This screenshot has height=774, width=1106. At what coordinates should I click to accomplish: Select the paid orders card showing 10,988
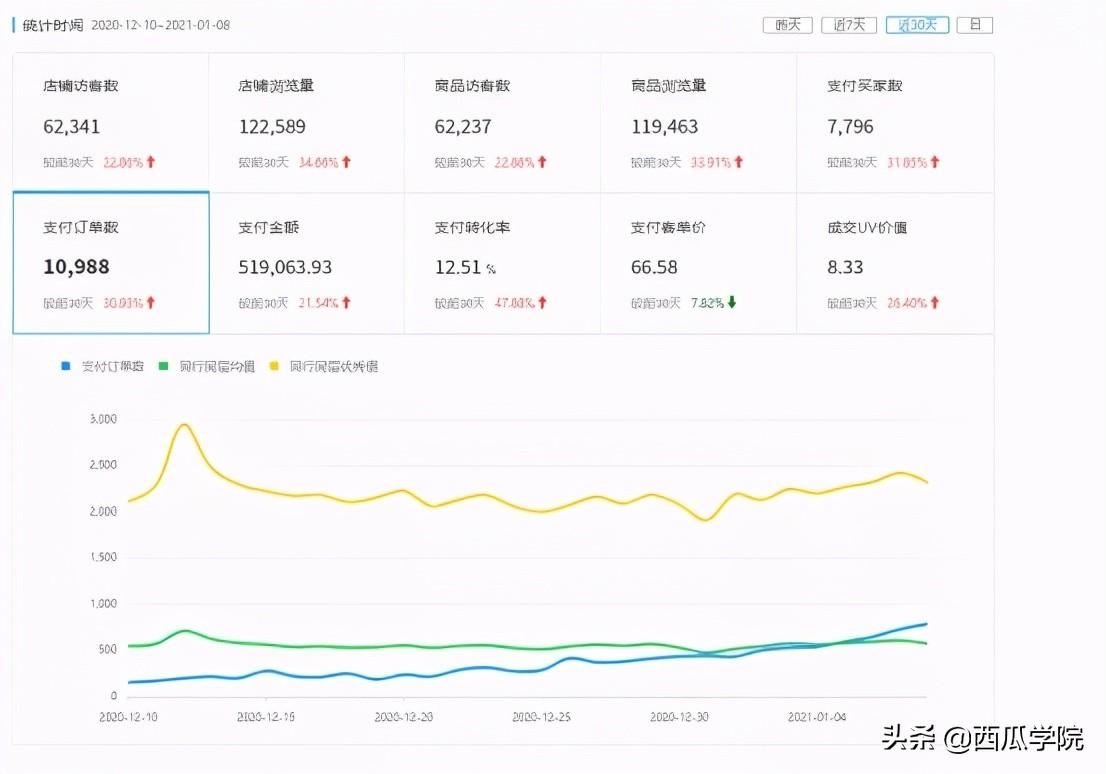(111, 262)
